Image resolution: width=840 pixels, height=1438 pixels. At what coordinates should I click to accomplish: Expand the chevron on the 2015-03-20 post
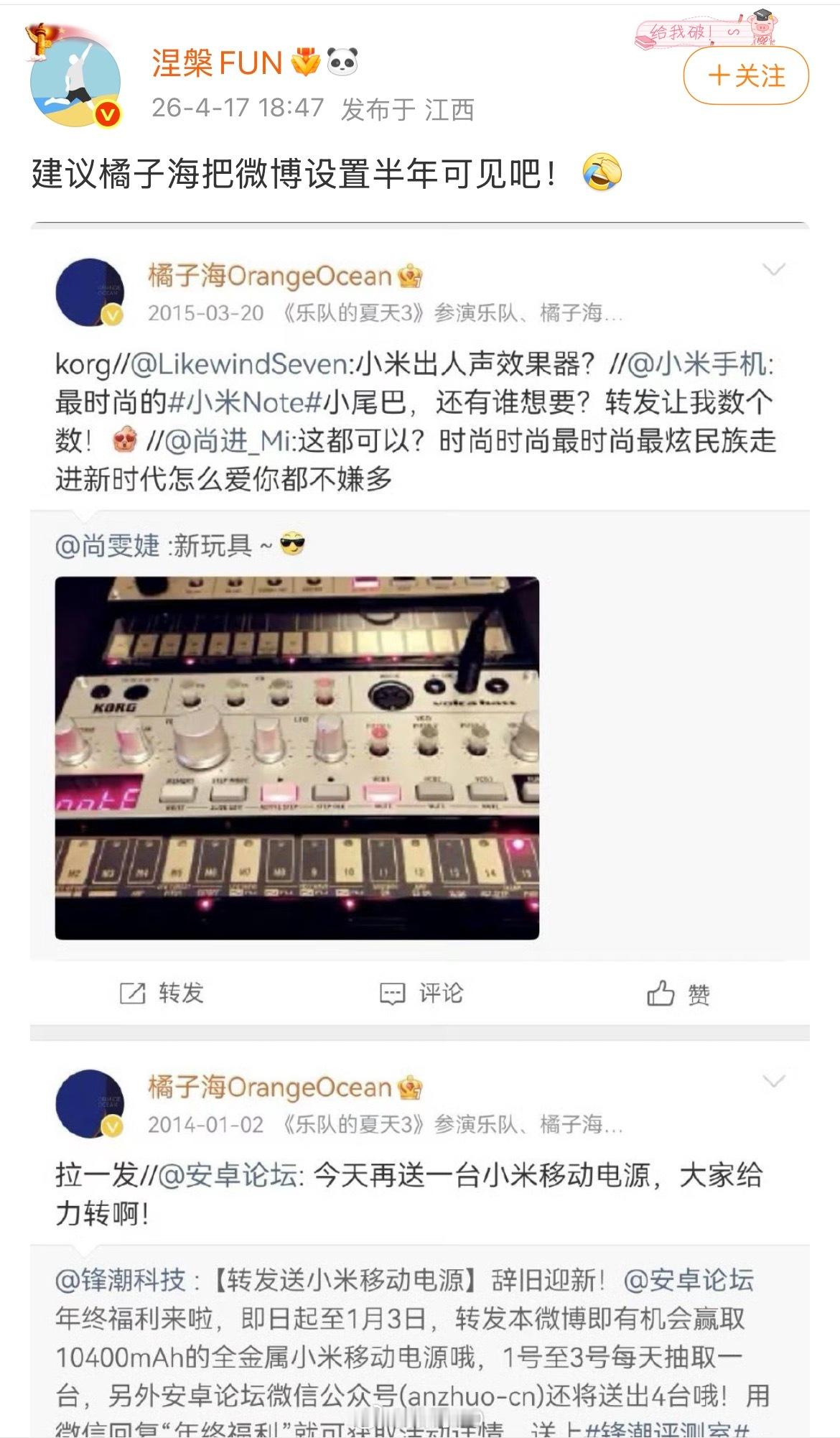[773, 269]
